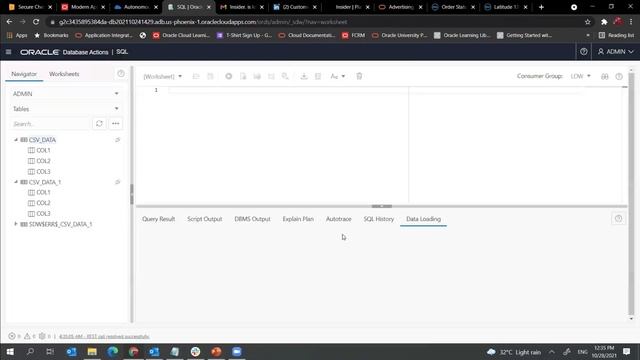The image size is (640, 360).
Task: Click the Run Statement icon
Action: click(229, 76)
